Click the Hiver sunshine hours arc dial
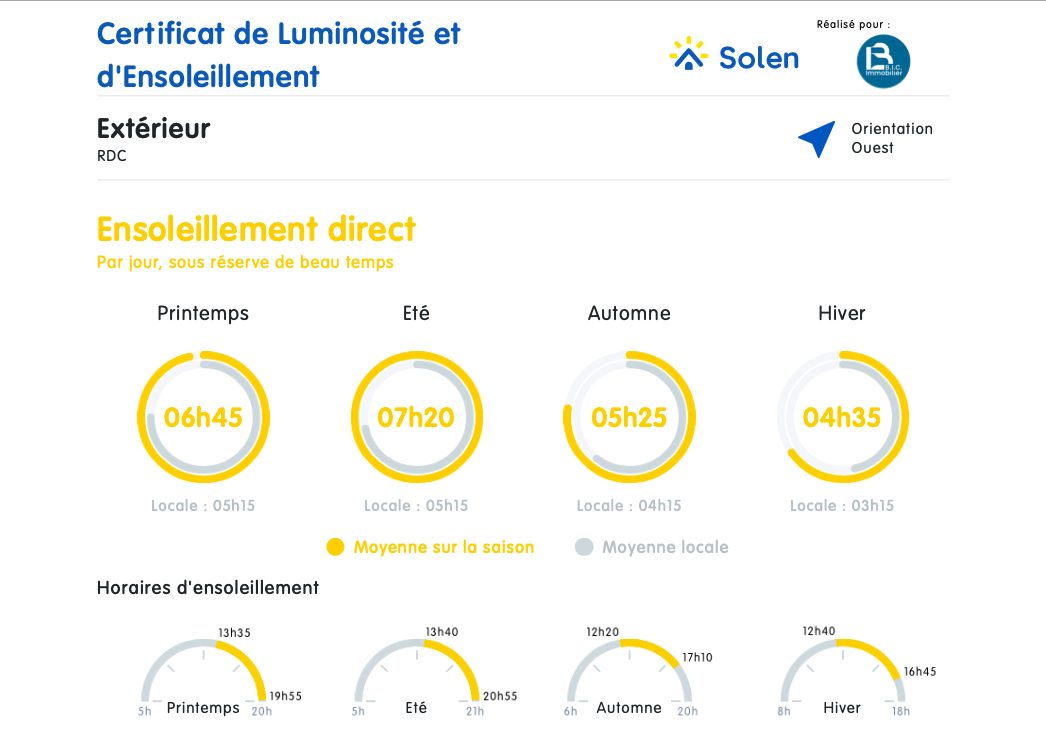Viewport: 1046px width, 749px height. pyautogui.click(x=842, y=672)
